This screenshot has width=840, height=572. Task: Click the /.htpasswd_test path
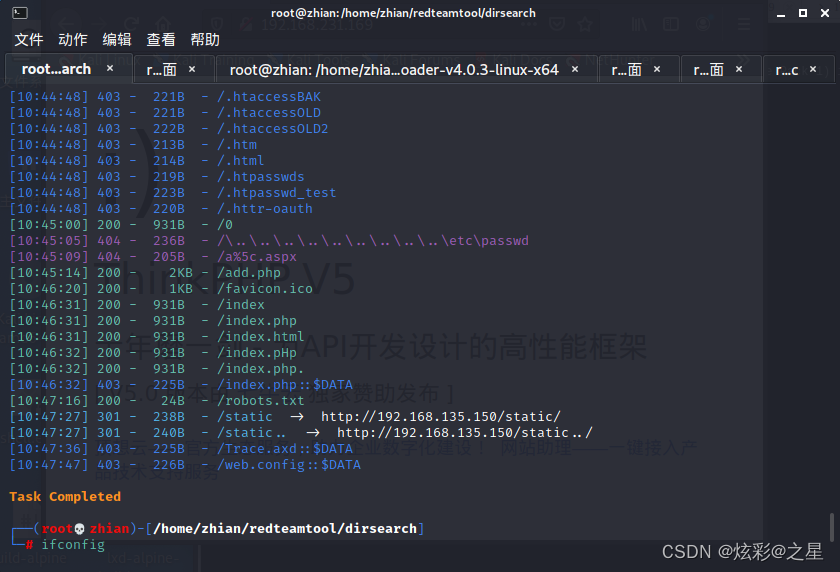(276, 193)
